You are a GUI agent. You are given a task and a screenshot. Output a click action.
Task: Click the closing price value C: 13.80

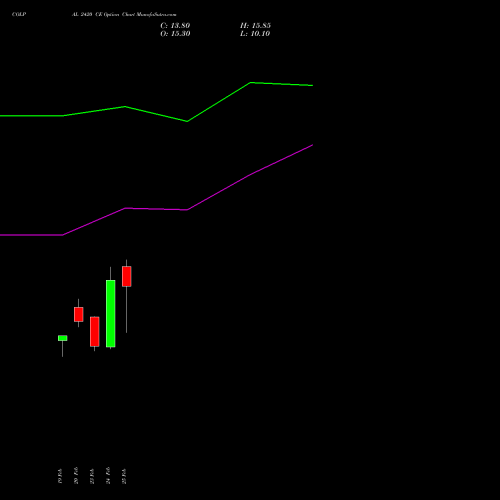175,26
